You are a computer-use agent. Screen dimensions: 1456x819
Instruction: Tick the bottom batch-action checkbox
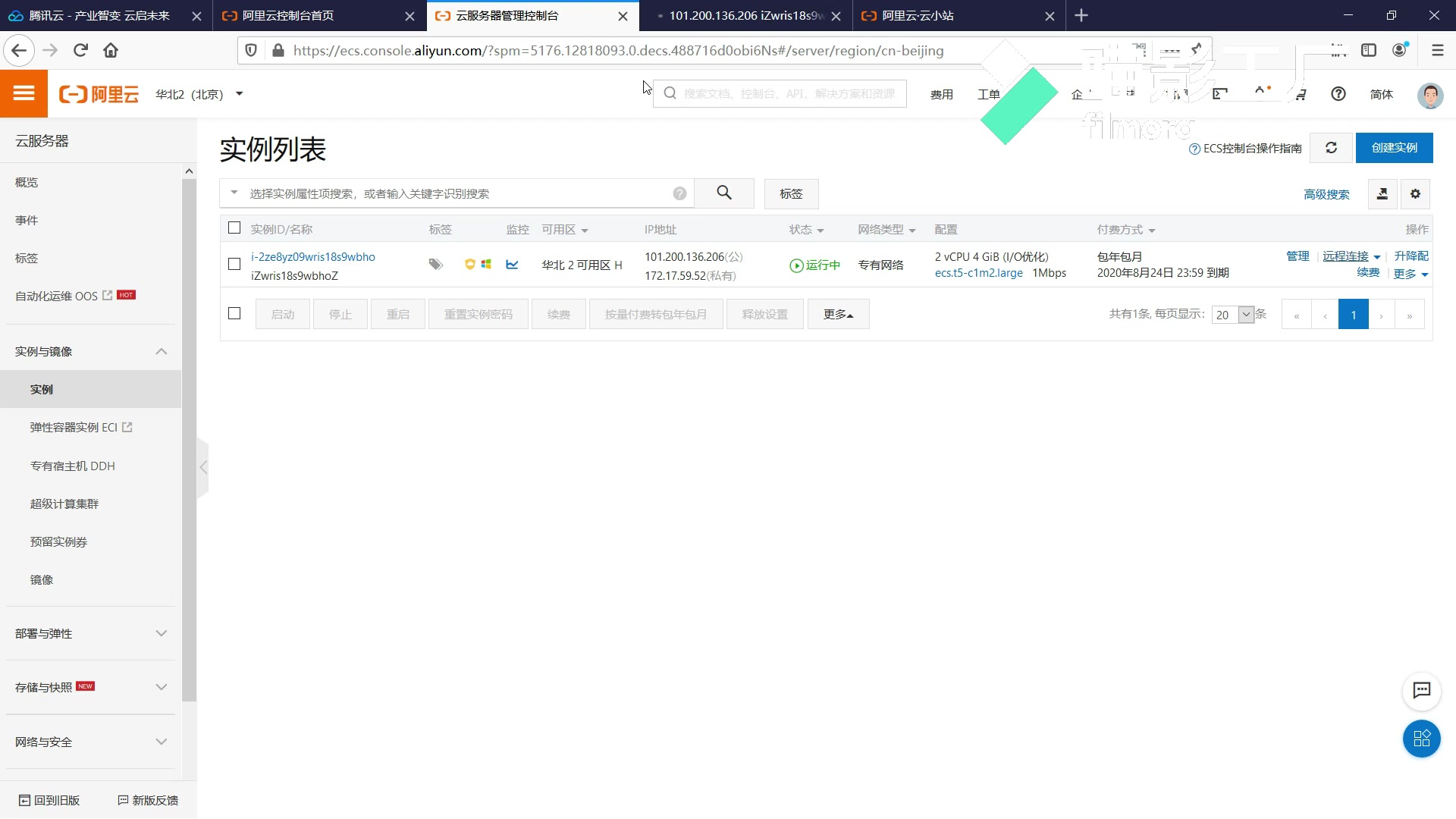click(x=234, y=313)
